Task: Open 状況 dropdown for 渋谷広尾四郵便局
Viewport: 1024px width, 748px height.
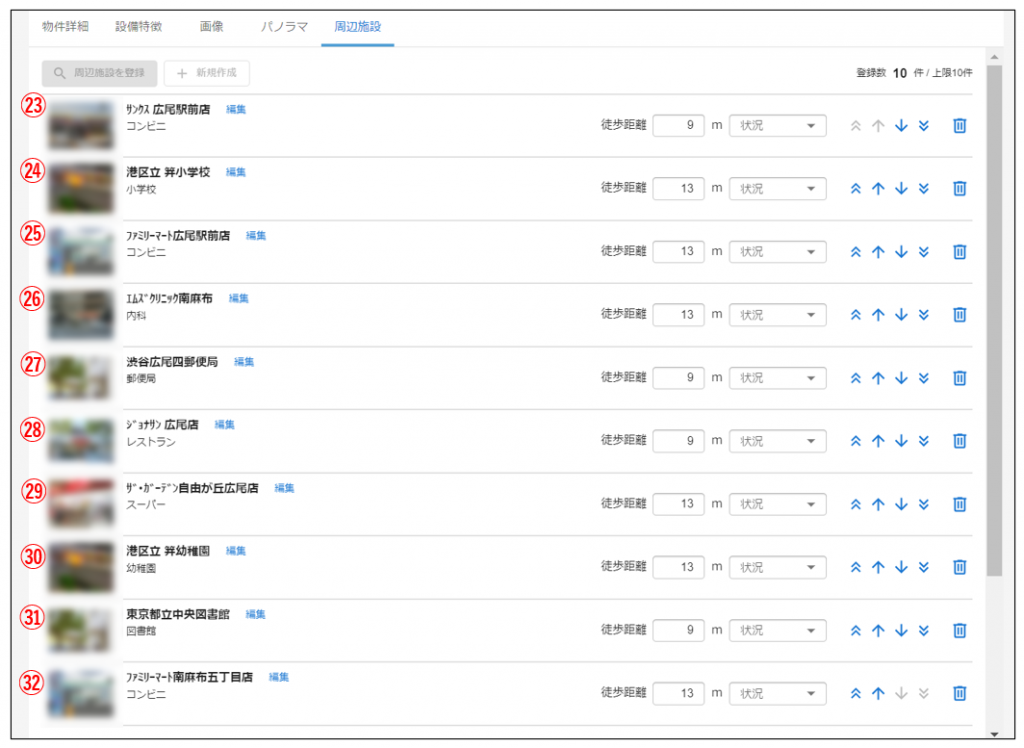Action: click(x=778, y=378)
